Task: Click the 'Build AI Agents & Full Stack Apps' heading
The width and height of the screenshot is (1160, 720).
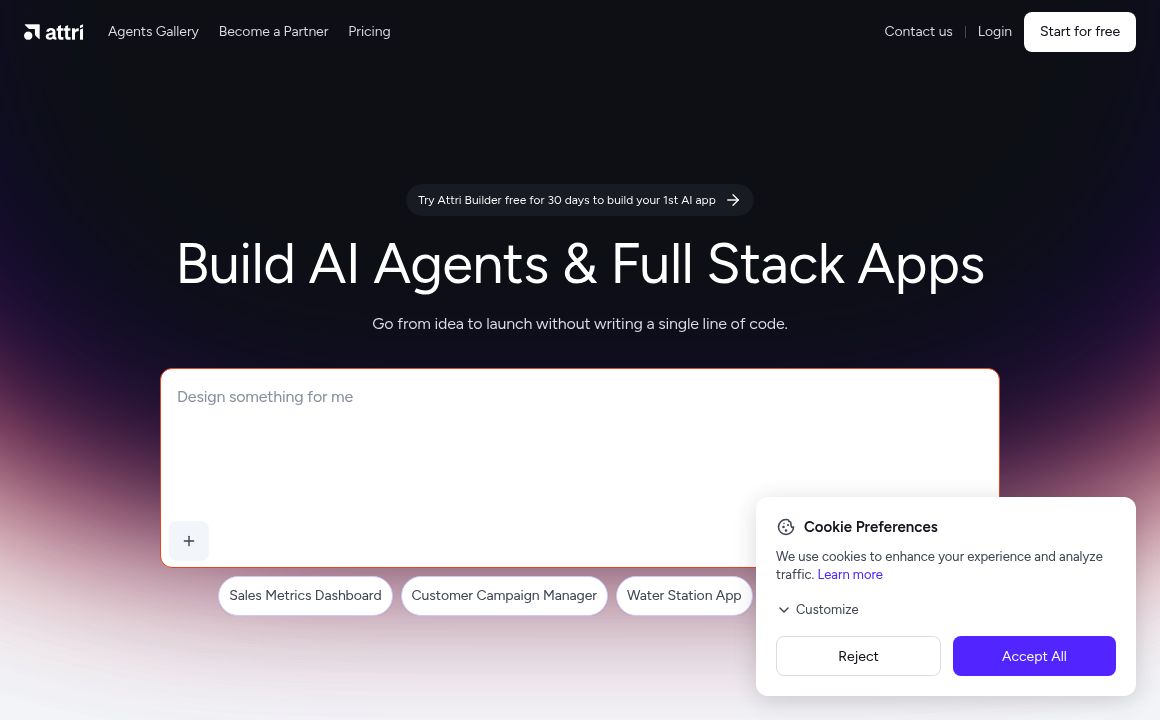Action: (x=580, y=265)
